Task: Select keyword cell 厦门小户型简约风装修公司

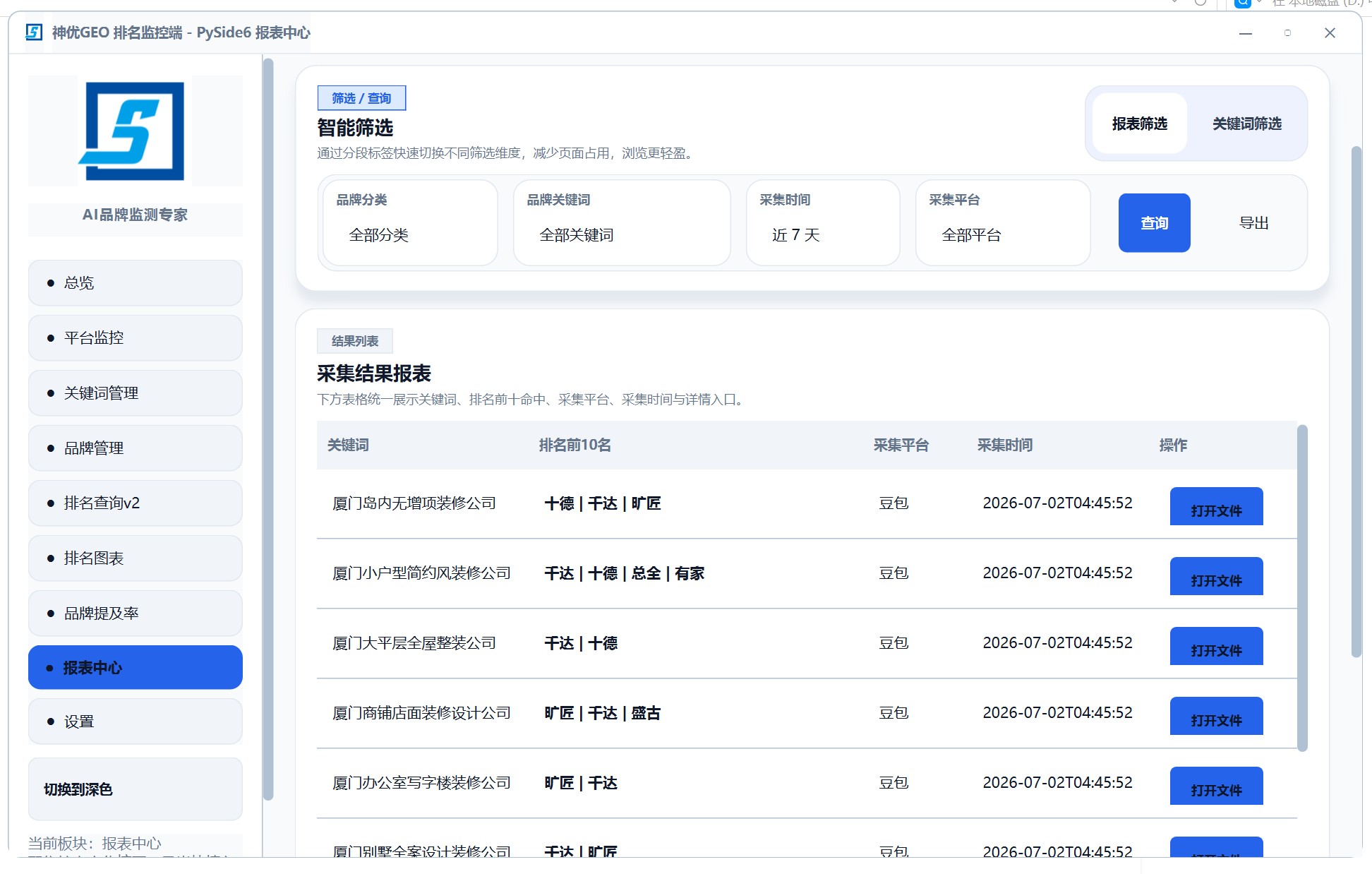Action: [x=421, y=573]
